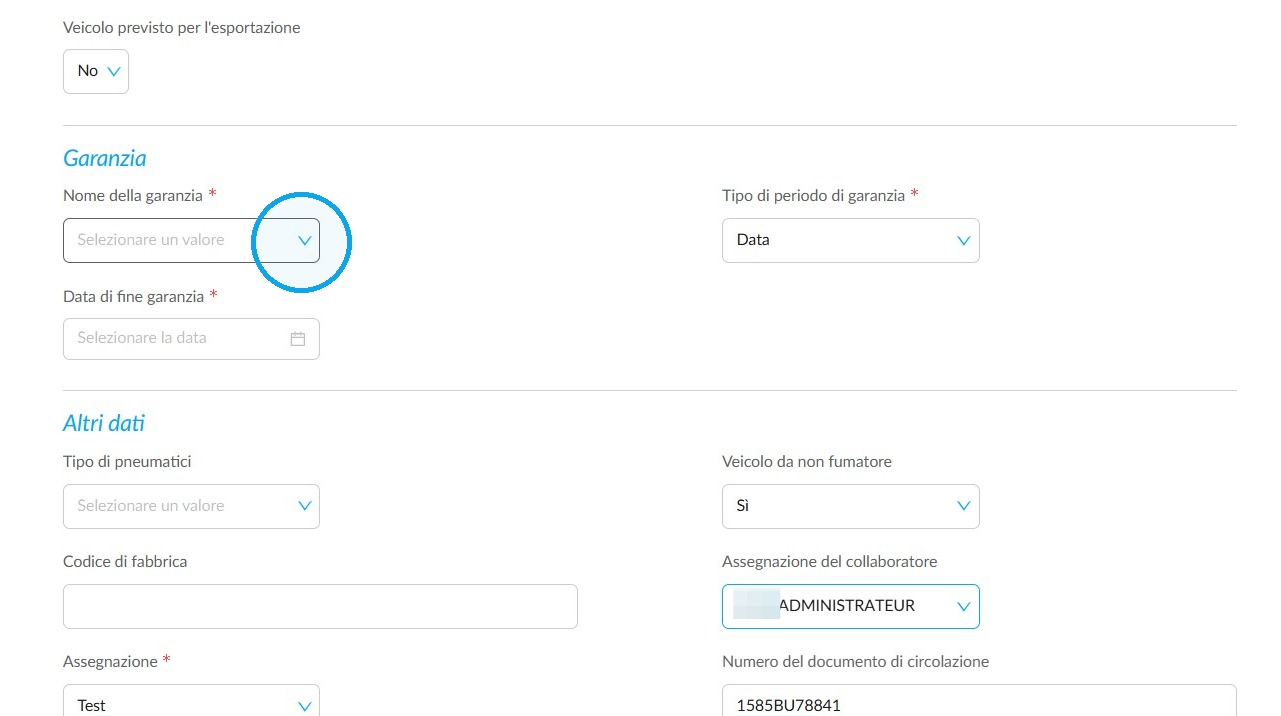Click the Test value in Assegnazione dropdown
This screenshot has height=716, width=1281.
point(91,706)
